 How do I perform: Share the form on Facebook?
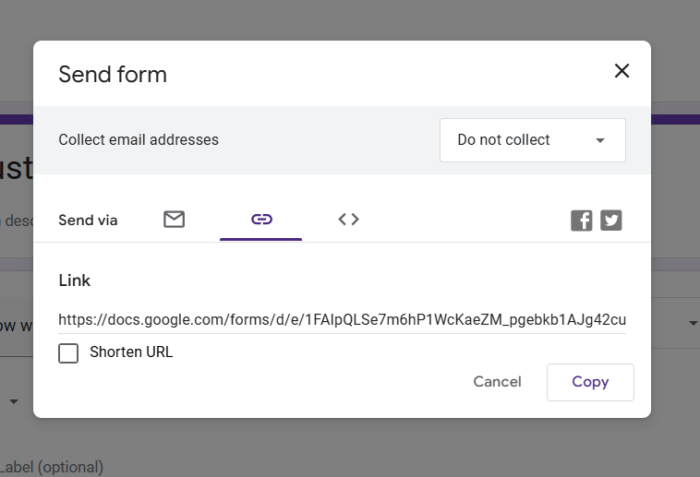582,220
